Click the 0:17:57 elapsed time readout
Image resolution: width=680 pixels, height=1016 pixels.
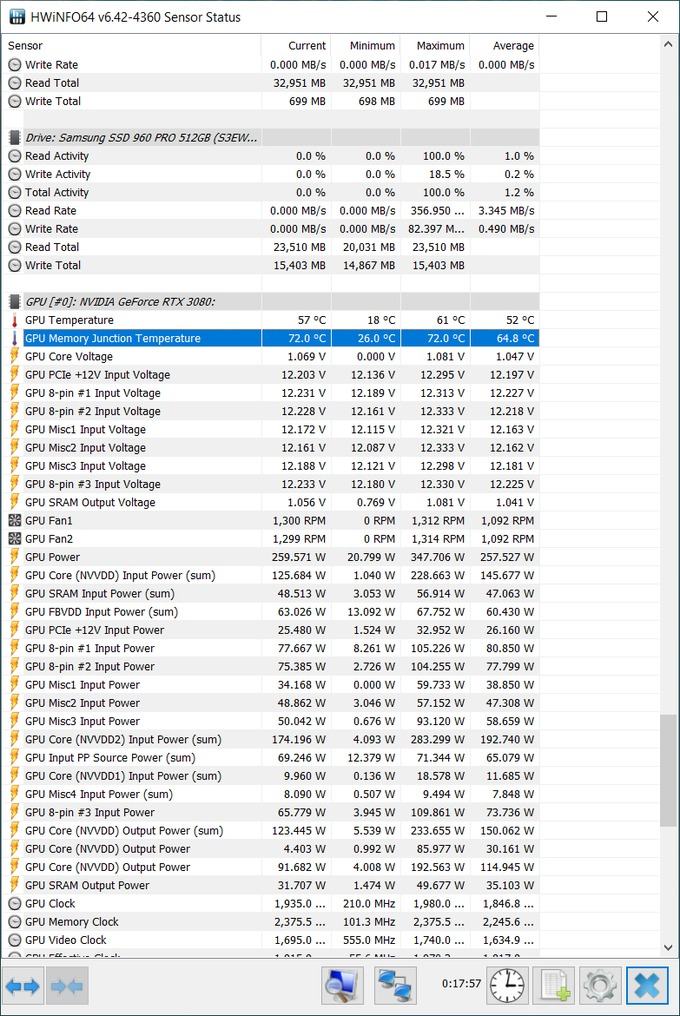click(x=462, y=984)
